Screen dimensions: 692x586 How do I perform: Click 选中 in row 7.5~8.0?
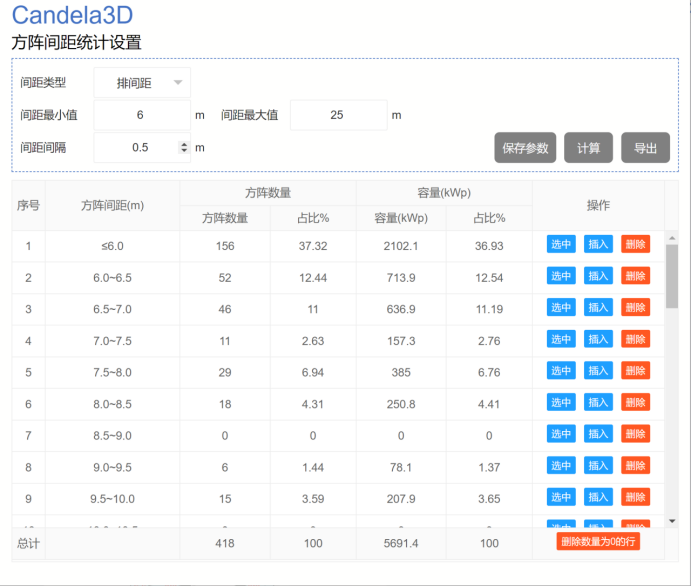click(561, 371)
